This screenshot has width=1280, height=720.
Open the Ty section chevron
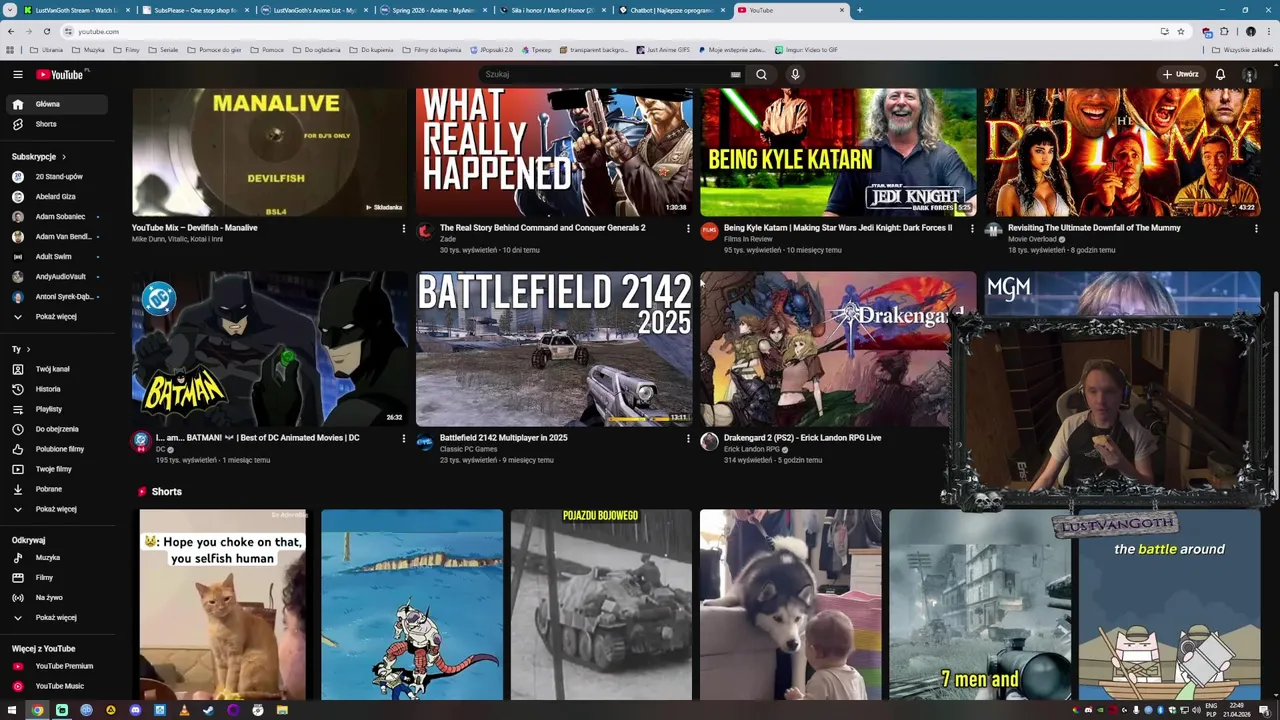tap(28, 349)
